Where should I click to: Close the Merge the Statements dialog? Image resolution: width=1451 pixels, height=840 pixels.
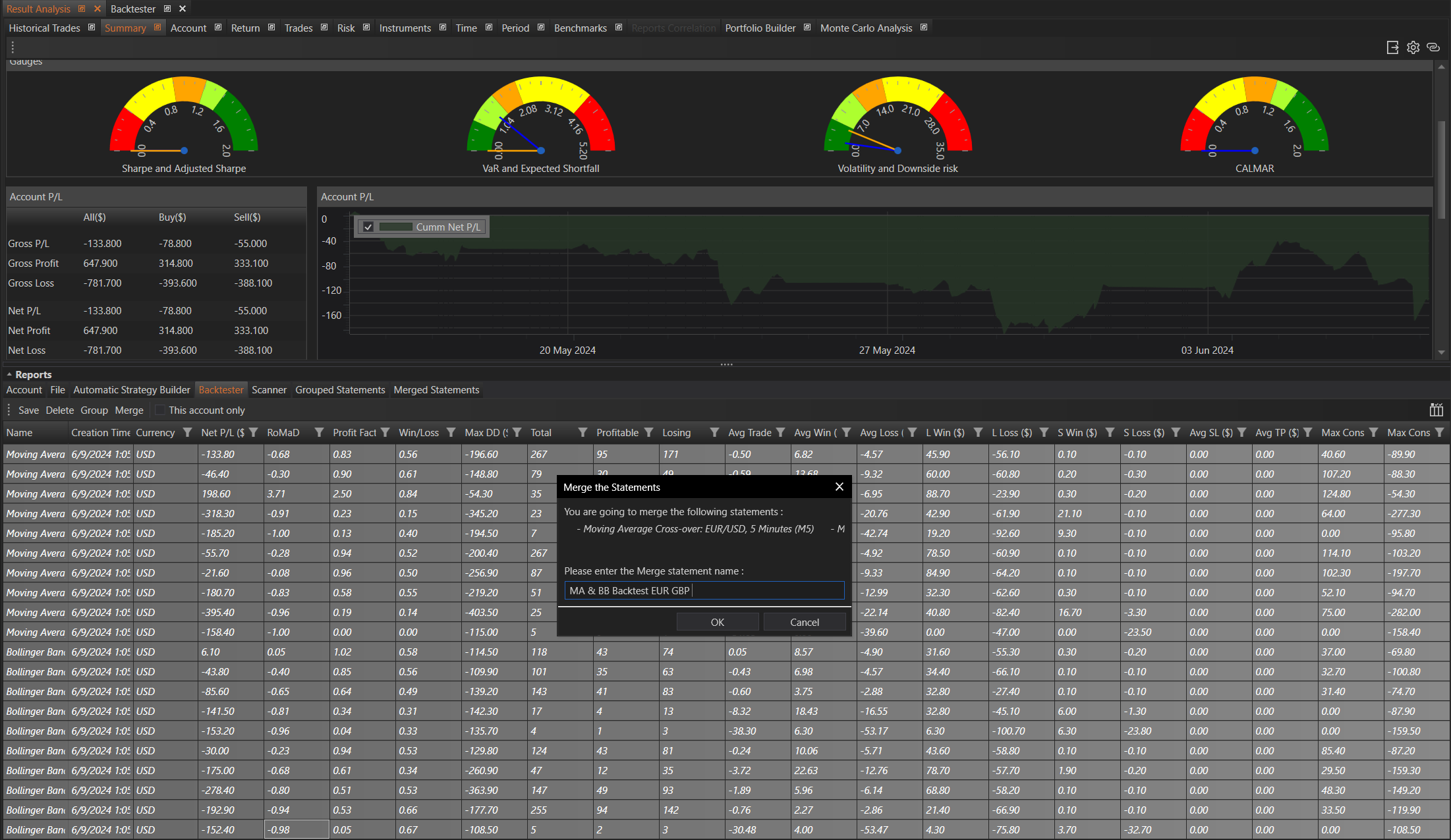(839, 487)
